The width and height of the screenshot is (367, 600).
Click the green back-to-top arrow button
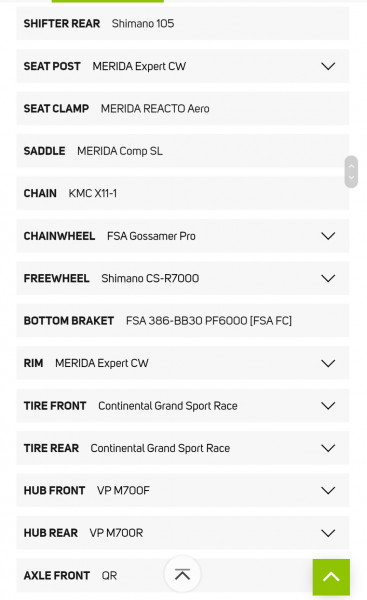point(331,577)
